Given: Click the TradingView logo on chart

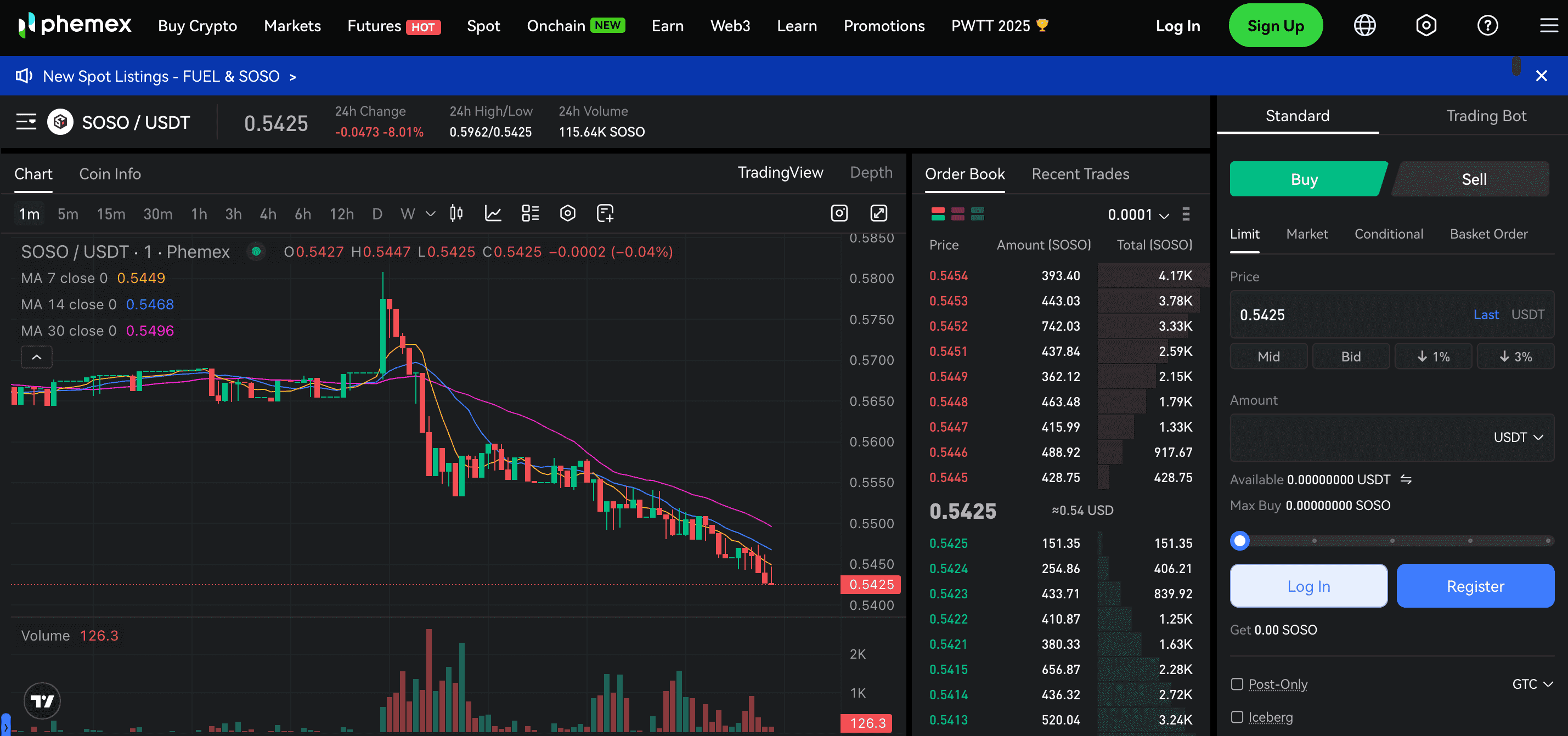Looking at the screenshot, I should (42, 701).
